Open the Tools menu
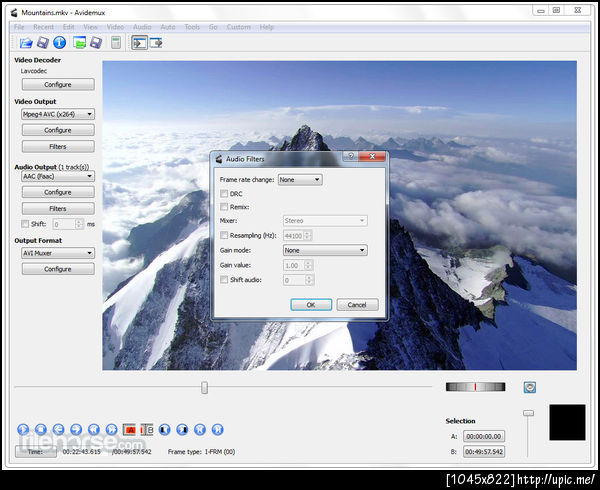 [x=192, y=27]
